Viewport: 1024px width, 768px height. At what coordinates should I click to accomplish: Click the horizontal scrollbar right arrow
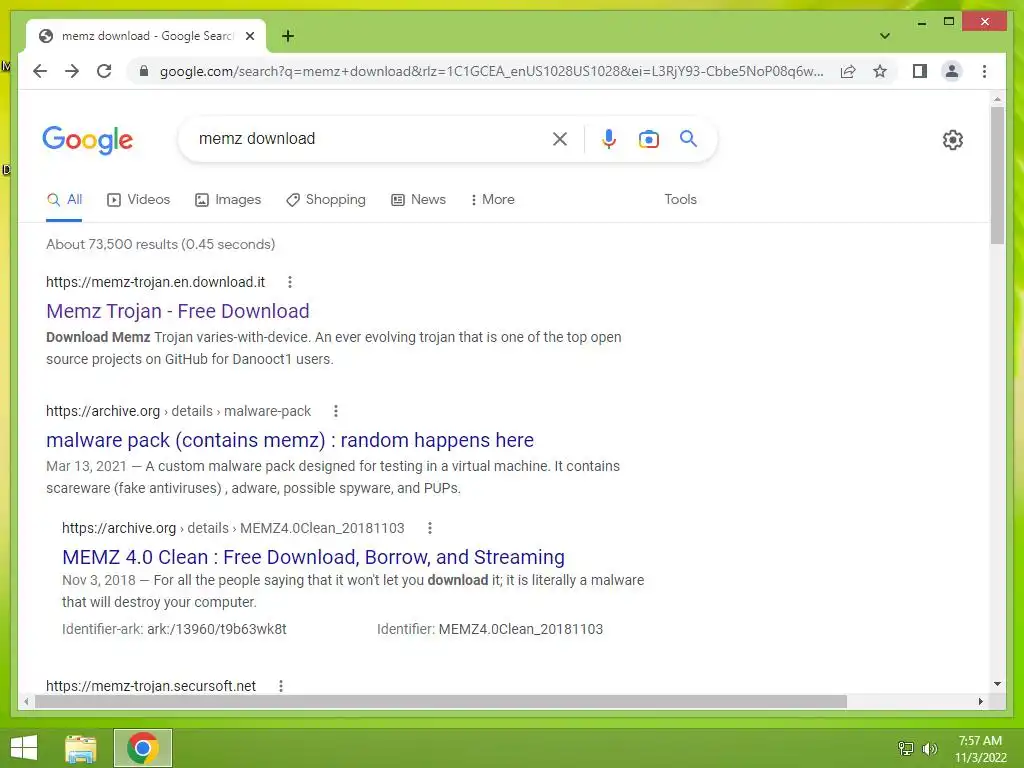(x=980, y=701)
